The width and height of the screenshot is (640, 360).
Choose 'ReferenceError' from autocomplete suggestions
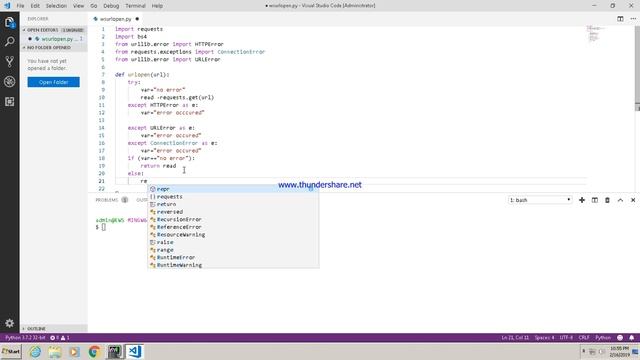(x=233, y=227)
